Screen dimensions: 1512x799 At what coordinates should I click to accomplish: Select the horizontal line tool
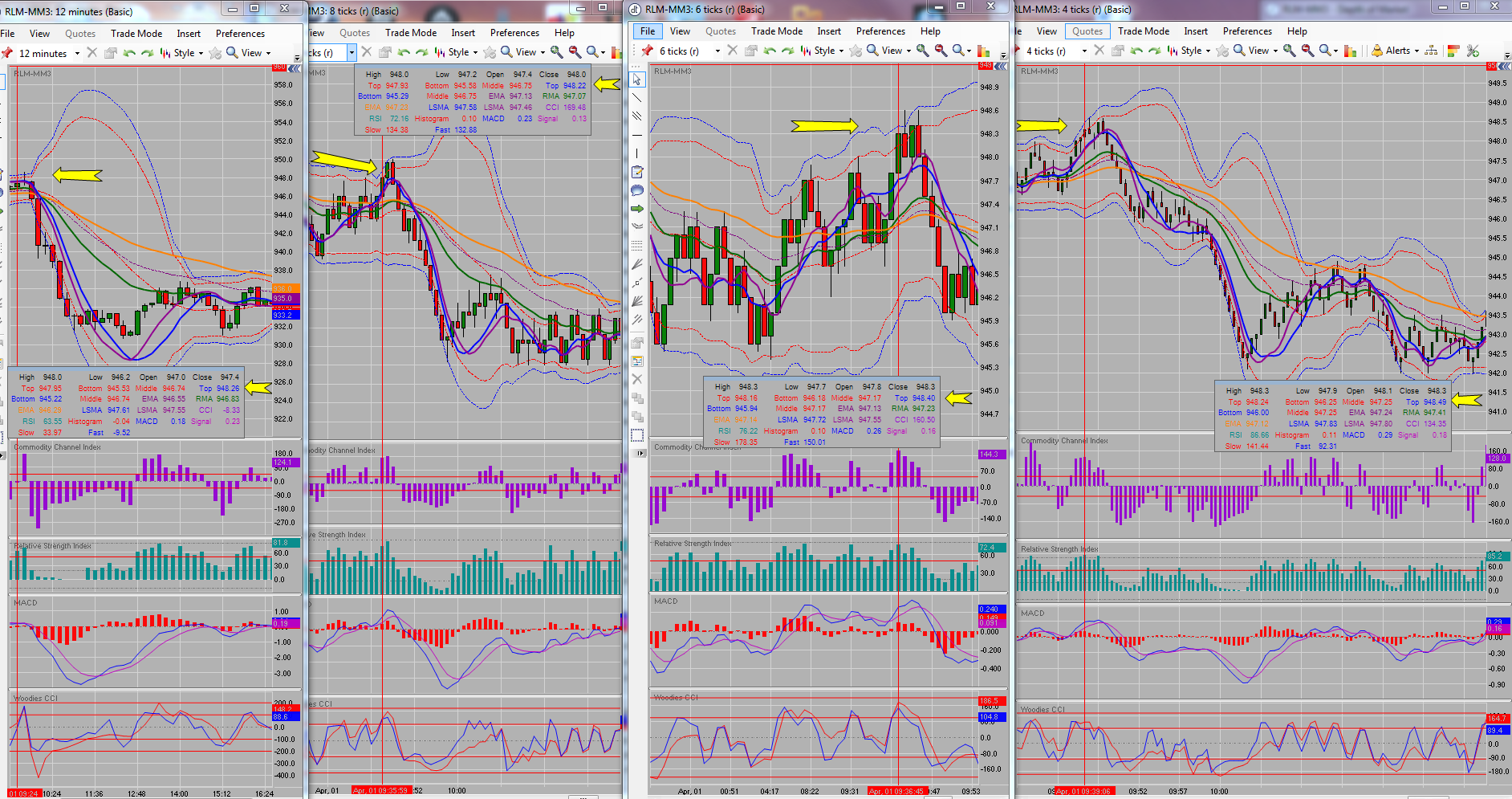coord(637,135)
